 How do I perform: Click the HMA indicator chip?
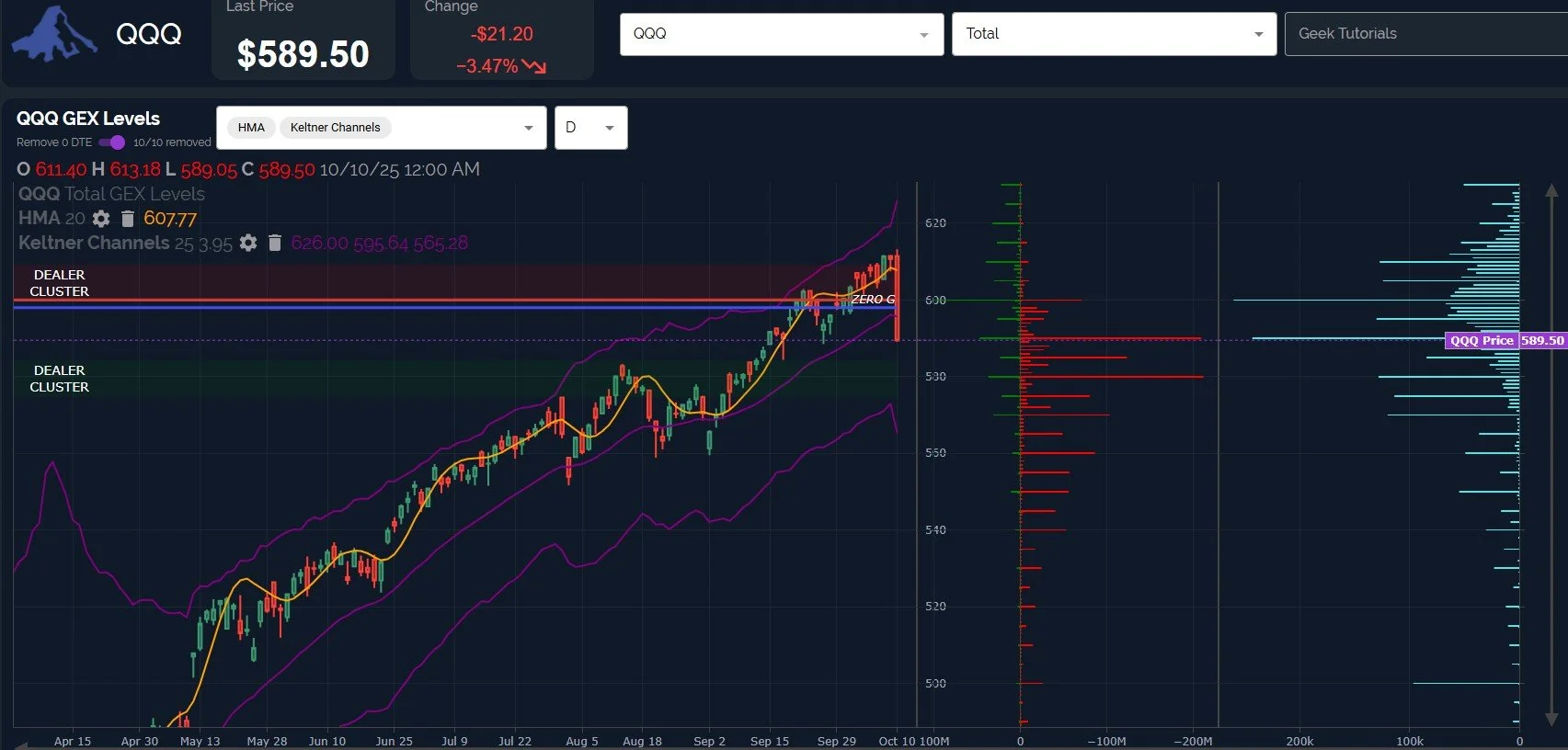(251, 128)
